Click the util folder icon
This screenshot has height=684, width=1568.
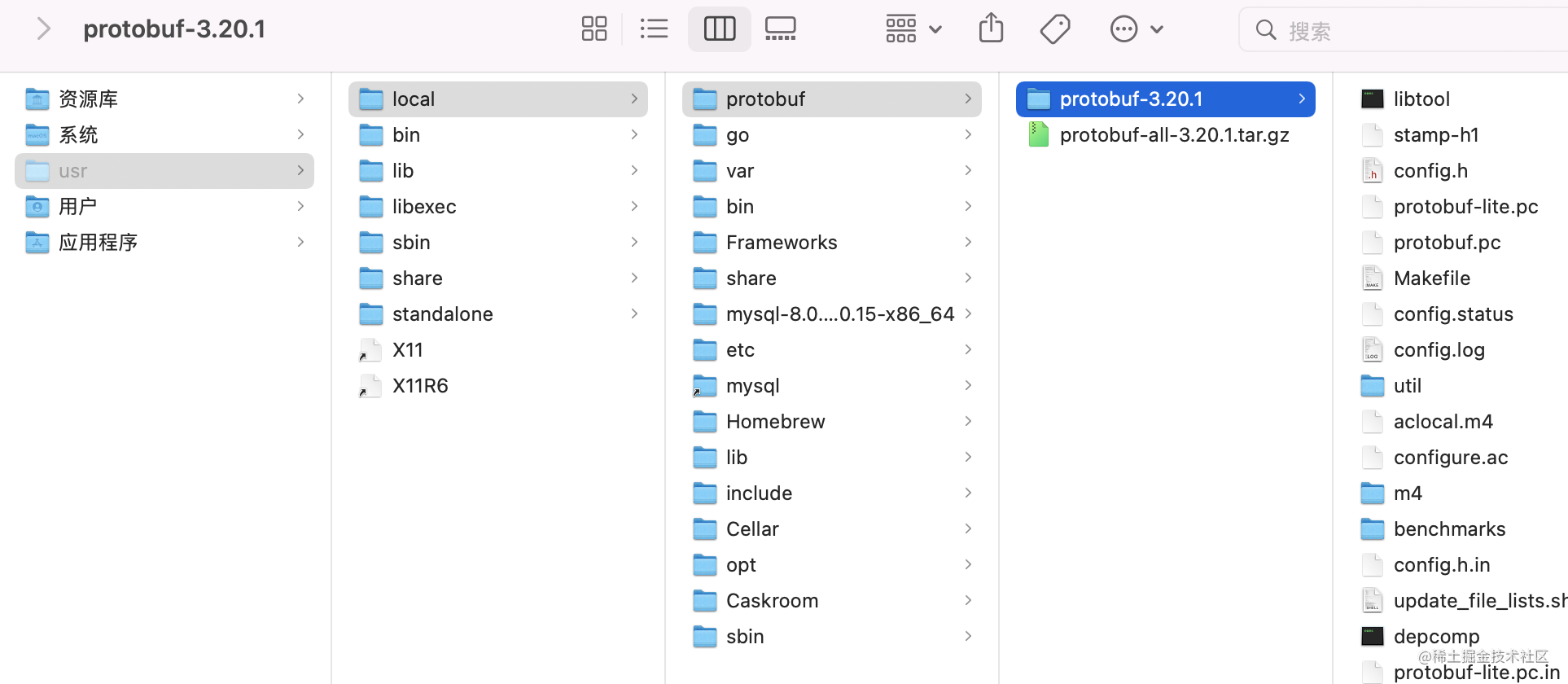coord(1373,386)
